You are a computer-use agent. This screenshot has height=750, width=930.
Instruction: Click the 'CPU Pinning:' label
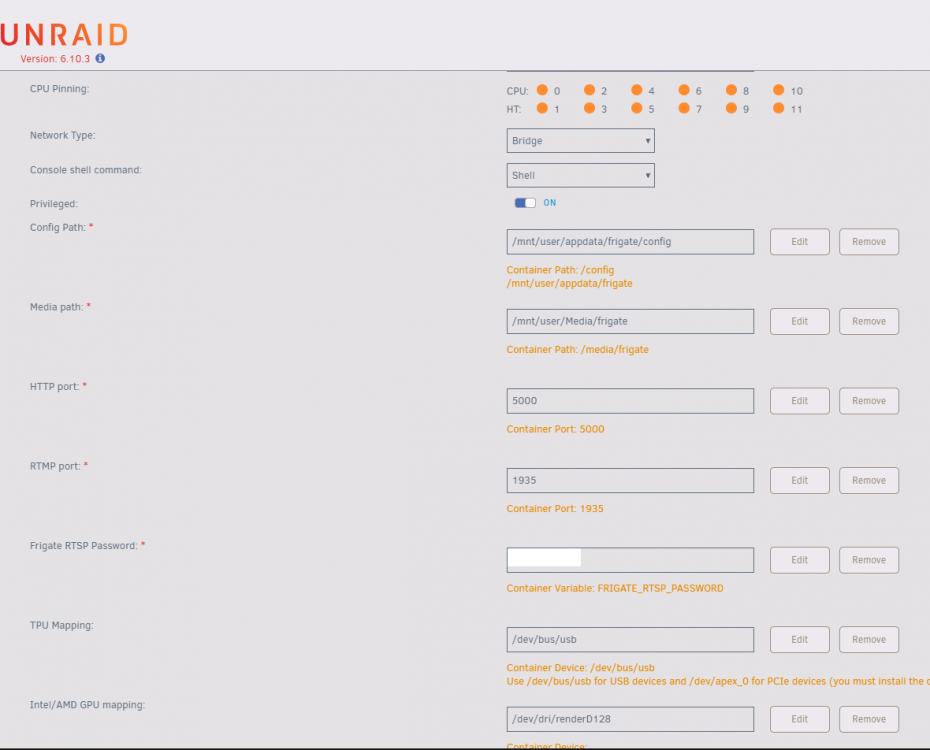point(59,89)
